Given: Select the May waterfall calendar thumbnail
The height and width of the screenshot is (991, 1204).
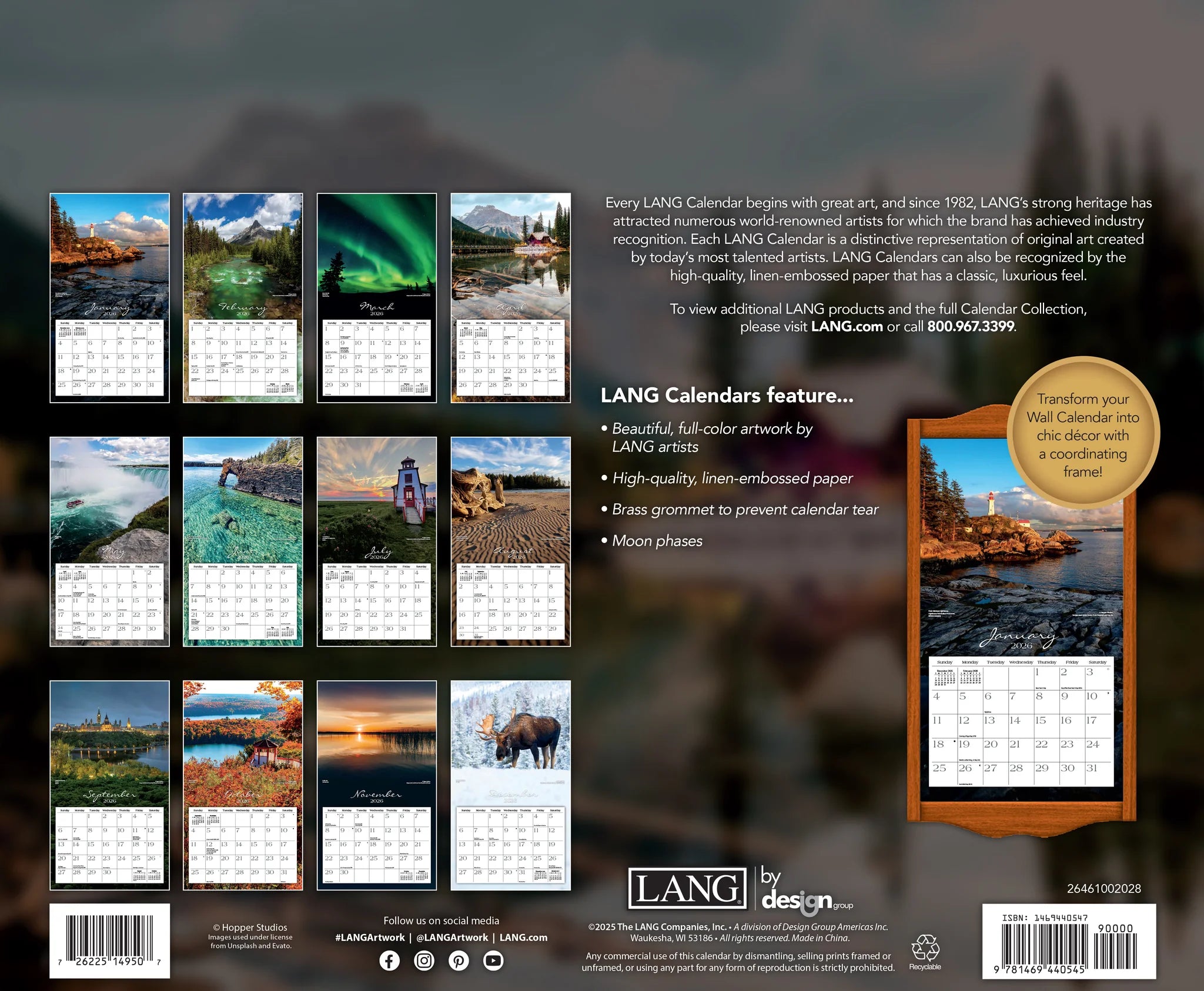Looking at the screenshot, I should pyautogui.click(x=109, y=541).
